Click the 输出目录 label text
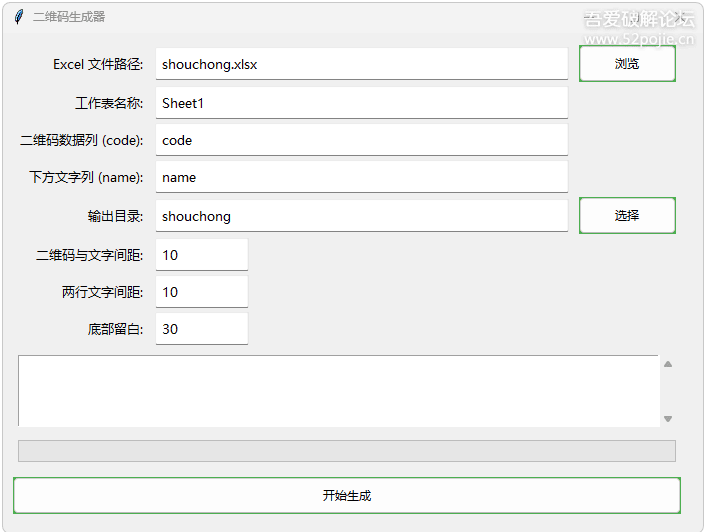This screenshot has width=704, height=532. tap(115, 216)
